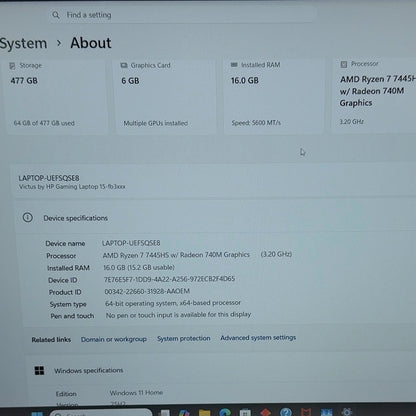
Task: Open the Graphics Card 6 GB card
Action: tap(166, 96)
